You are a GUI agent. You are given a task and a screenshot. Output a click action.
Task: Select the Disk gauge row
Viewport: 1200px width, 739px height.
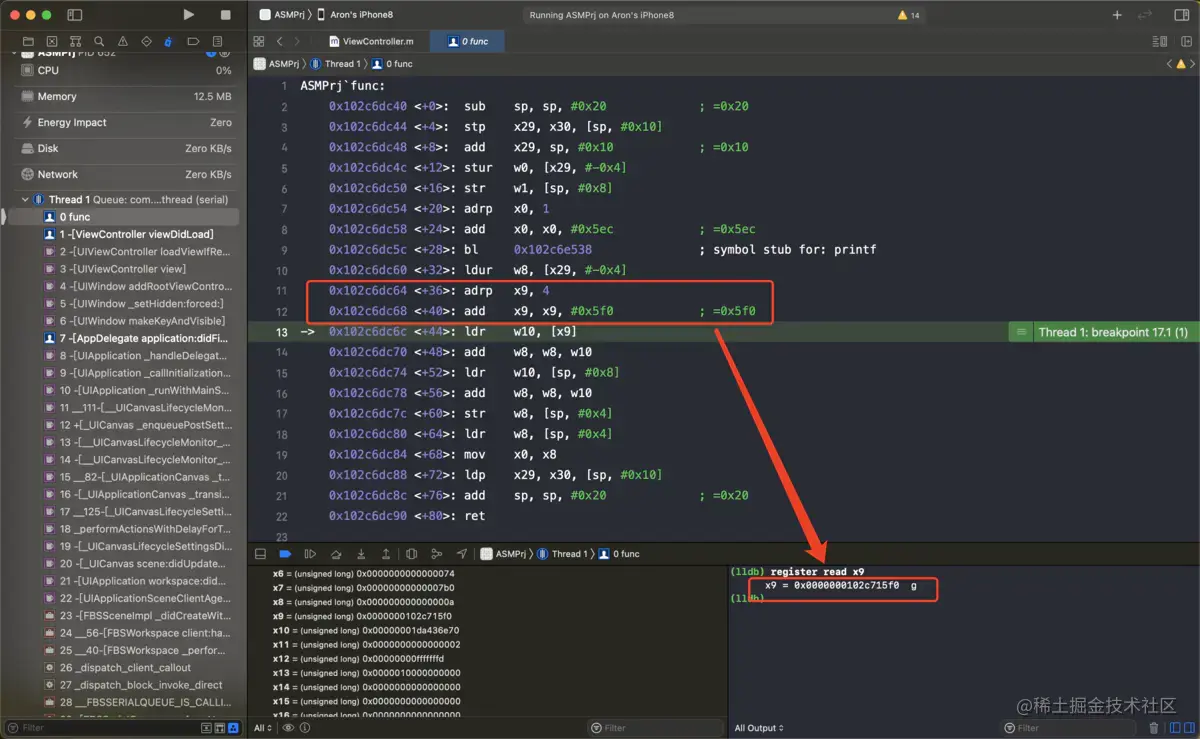pos(126,148)
